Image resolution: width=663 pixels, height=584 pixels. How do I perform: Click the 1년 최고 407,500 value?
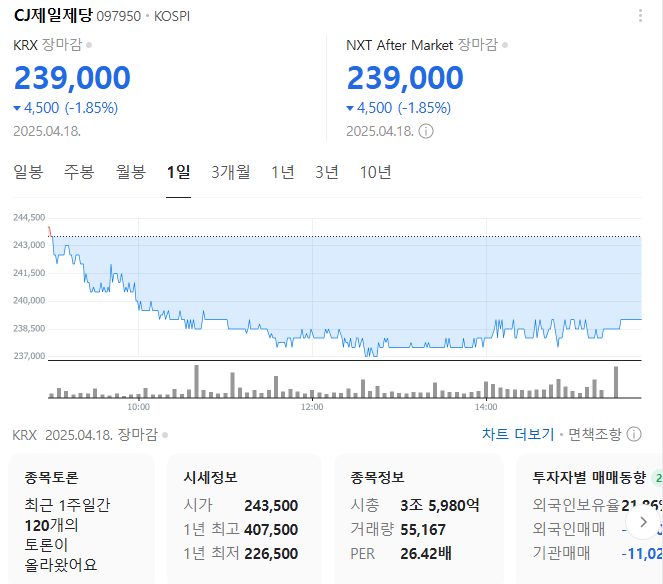[x=271, y=529]
